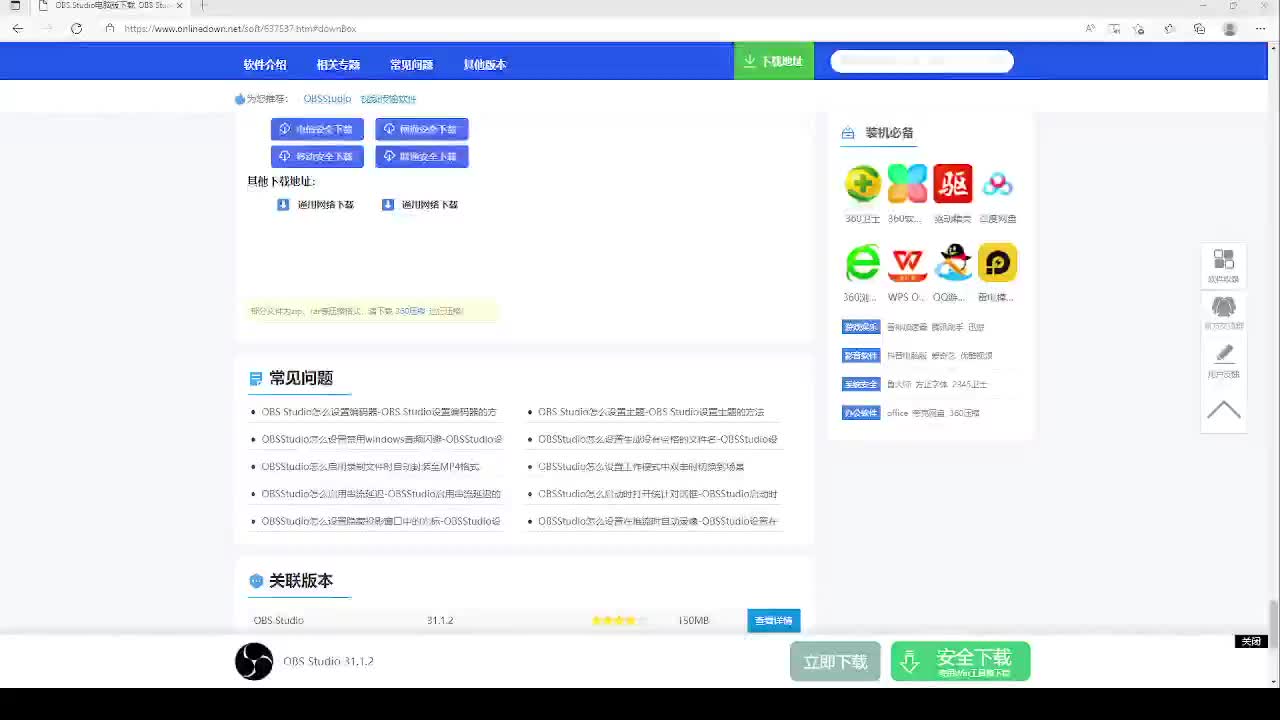Click the 联通安全下载 button
This screenshot has height=720, width=1280.
click(x=421, y=156)
